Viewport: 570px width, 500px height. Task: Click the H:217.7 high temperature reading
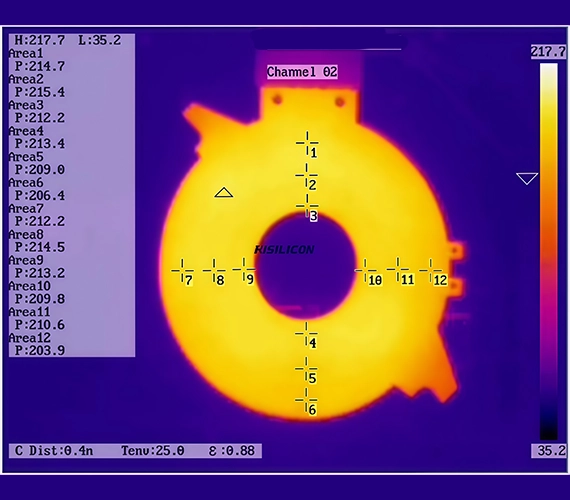[x=39, y=40]
